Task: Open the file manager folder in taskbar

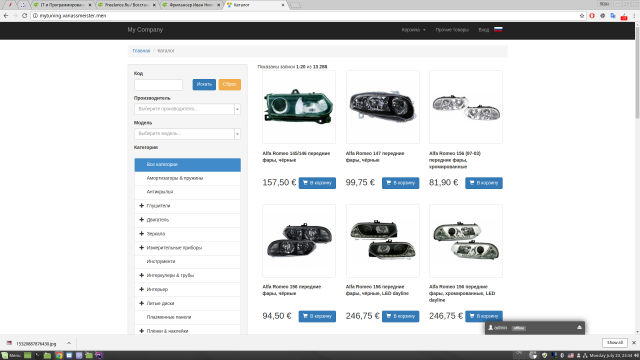Action: (47, 356)
